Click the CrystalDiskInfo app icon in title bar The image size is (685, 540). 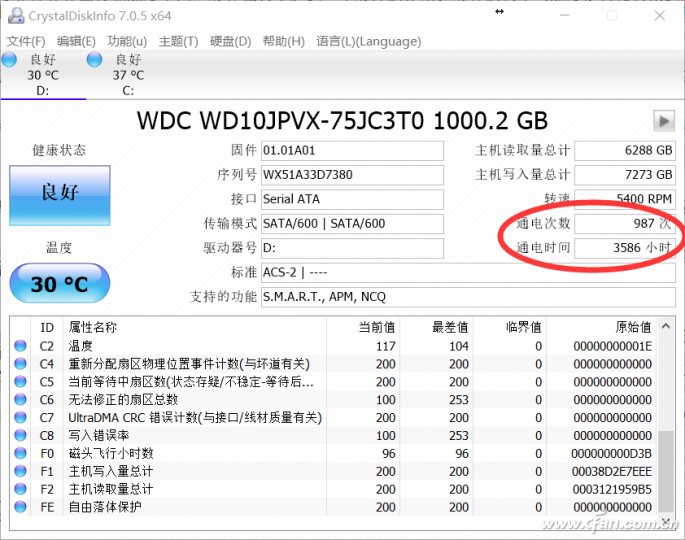(16, 16)
